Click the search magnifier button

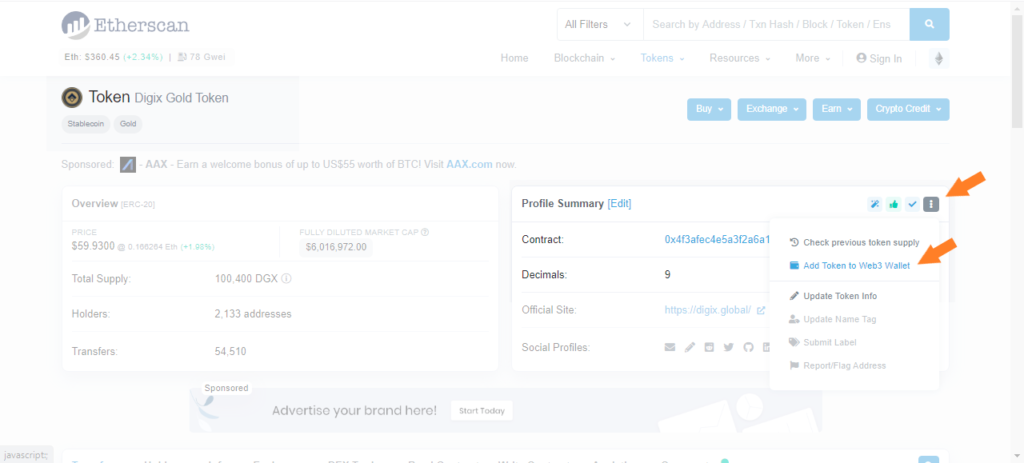click(x=929, y=25)
